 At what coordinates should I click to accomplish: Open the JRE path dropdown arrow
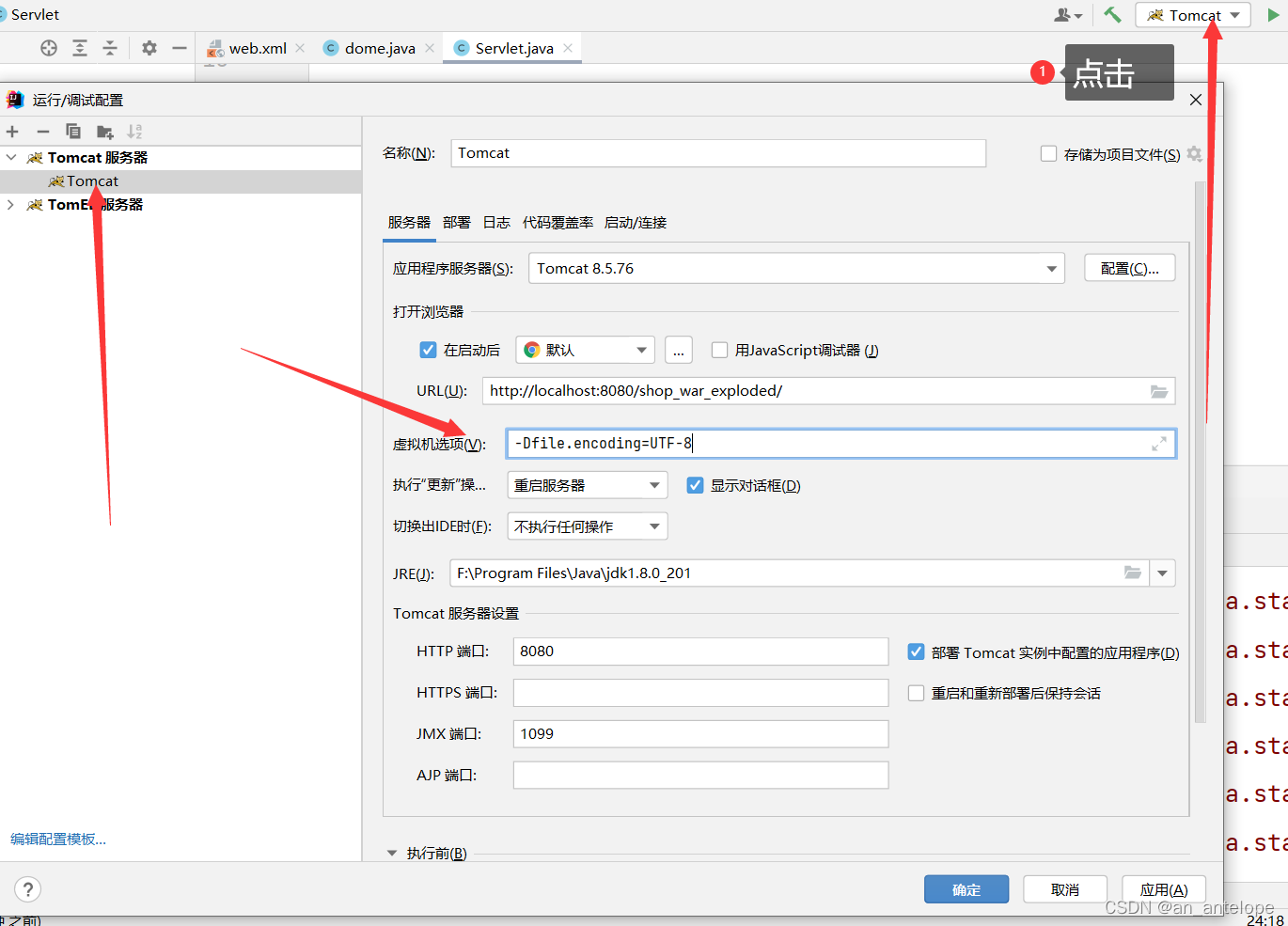[1163, 573]
